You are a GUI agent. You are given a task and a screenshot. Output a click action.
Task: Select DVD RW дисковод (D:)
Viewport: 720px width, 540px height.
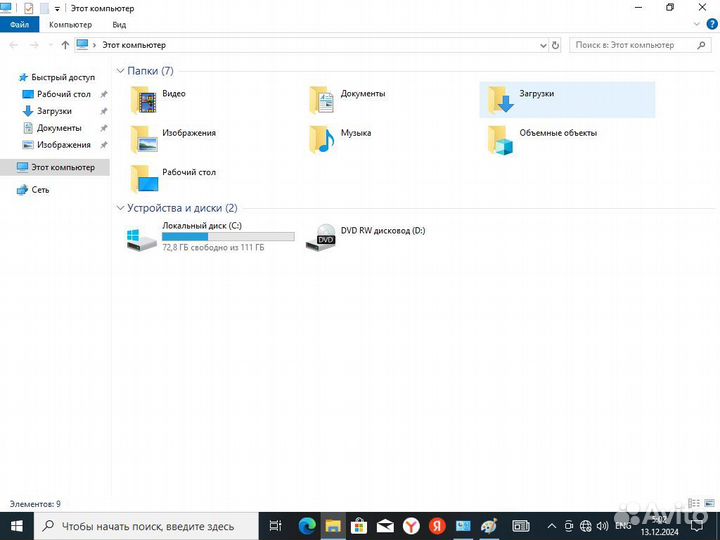coord(366,236)
